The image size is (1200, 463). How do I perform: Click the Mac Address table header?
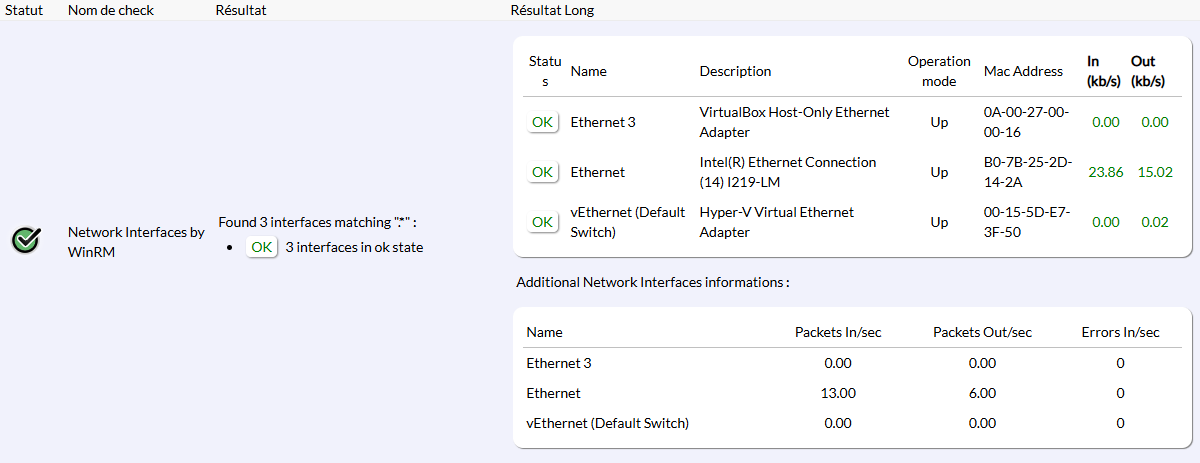click(x=1023, y=71)
